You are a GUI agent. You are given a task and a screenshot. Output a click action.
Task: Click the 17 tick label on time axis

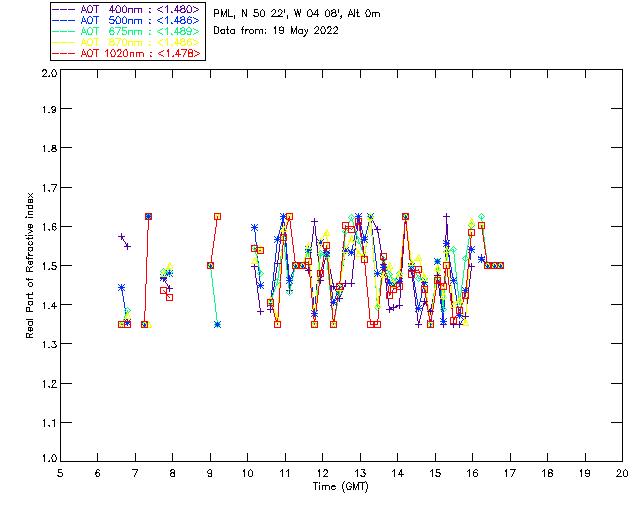point(510,474)
